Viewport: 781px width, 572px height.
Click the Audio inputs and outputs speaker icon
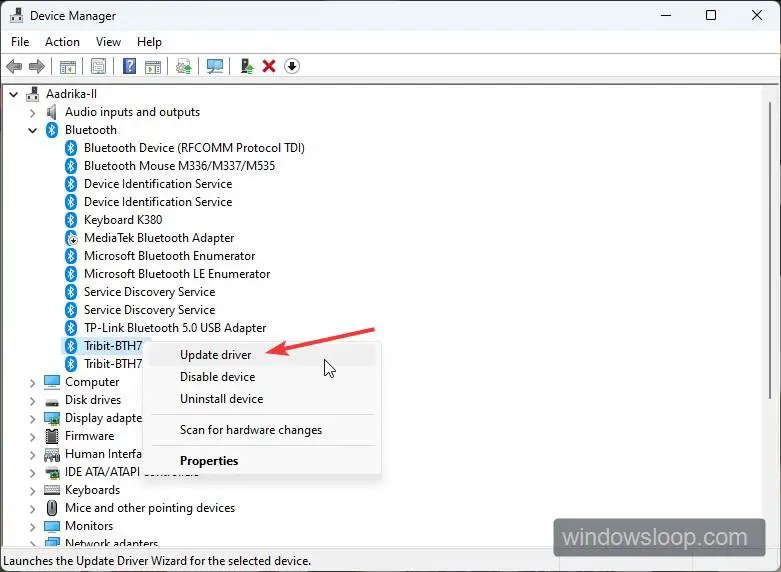point(51,112)
